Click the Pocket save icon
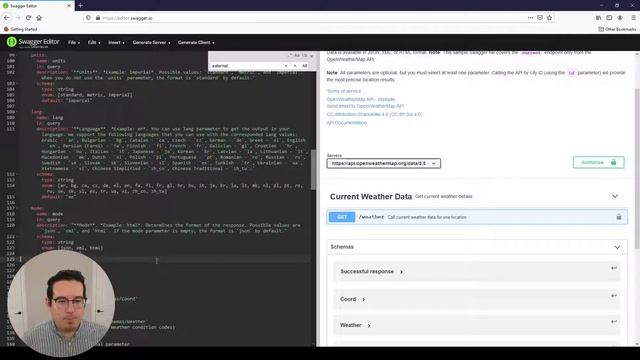This screenshot has height=360, width=640. (540, 18)
